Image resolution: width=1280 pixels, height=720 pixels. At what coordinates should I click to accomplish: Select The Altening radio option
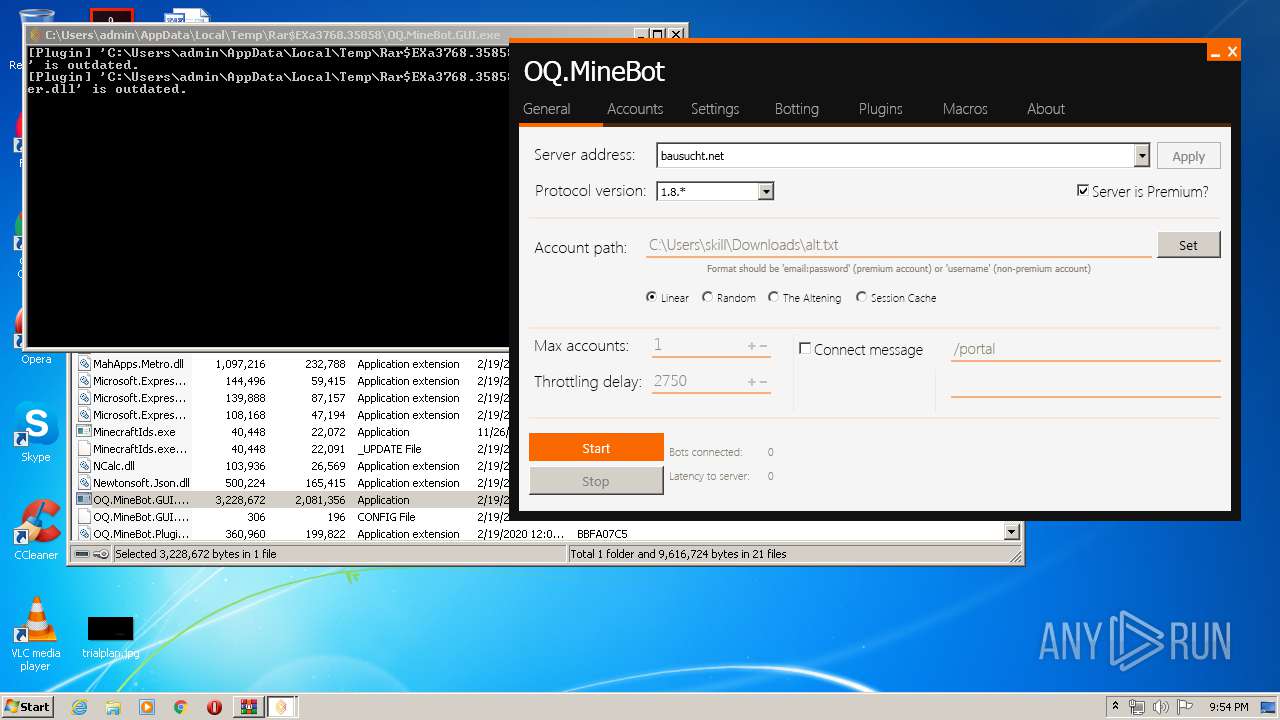(x=774, y=297)
